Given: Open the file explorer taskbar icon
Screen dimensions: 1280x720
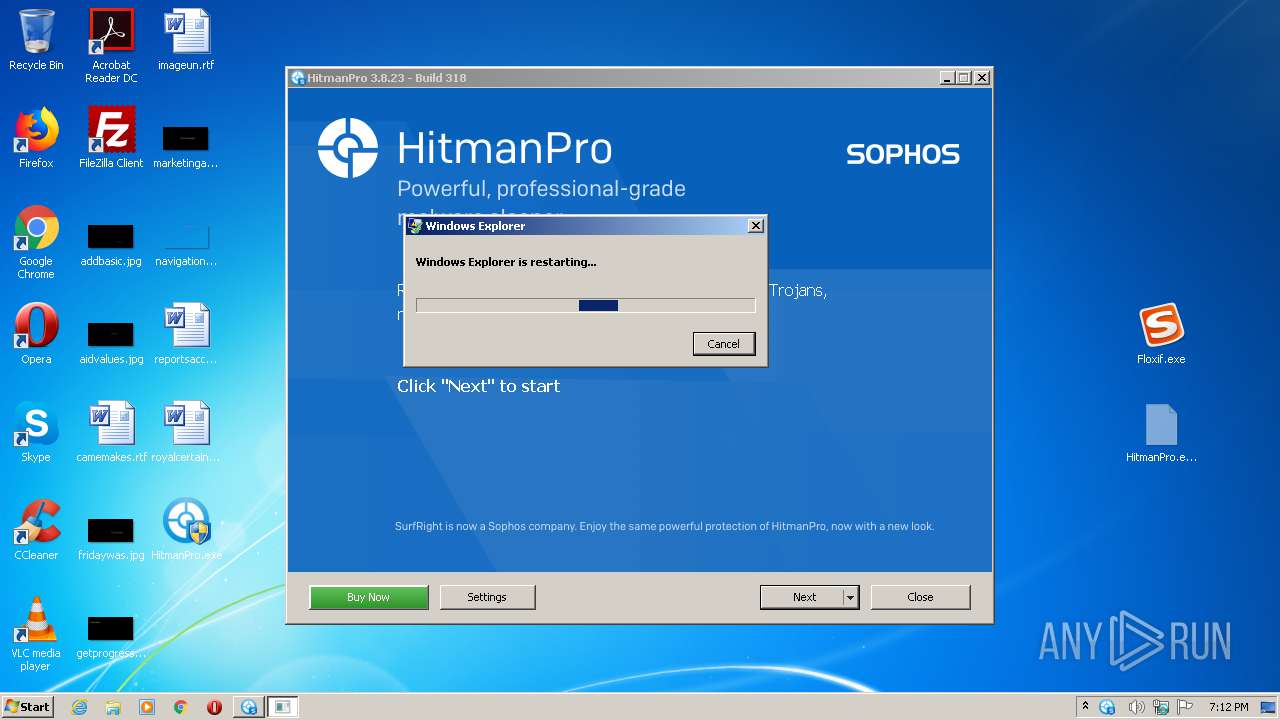Looking at the screenshot, I should pyautogui.click(x=113, y=707).
